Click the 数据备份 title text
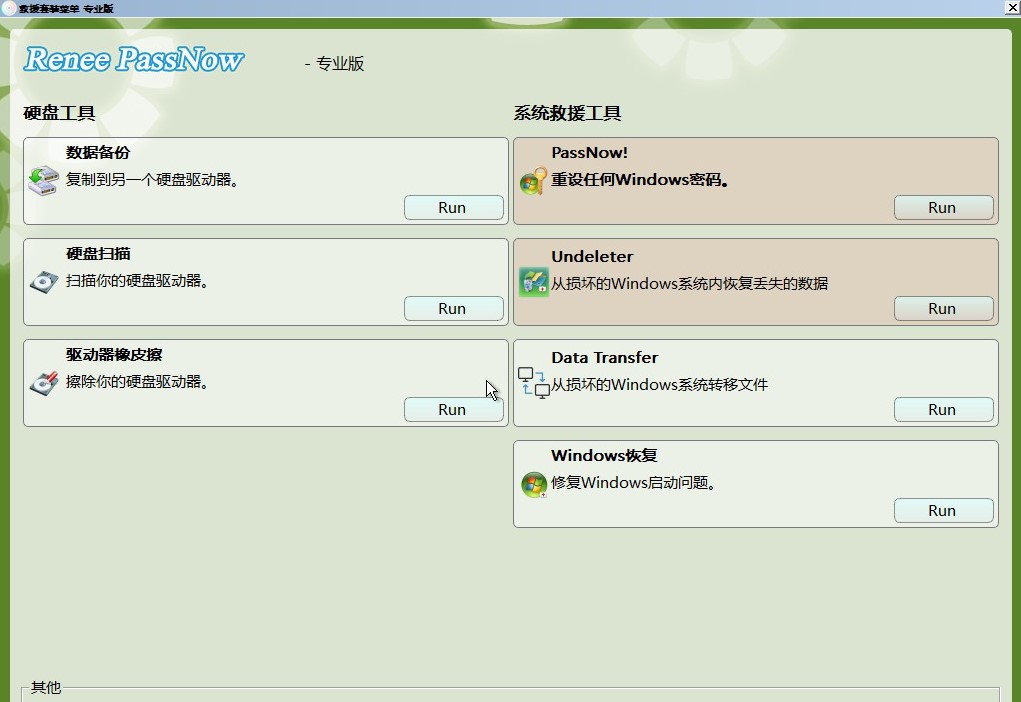The height and width of the screenshot is (702, 1021). pyautogui.click(x=98, y=152)
